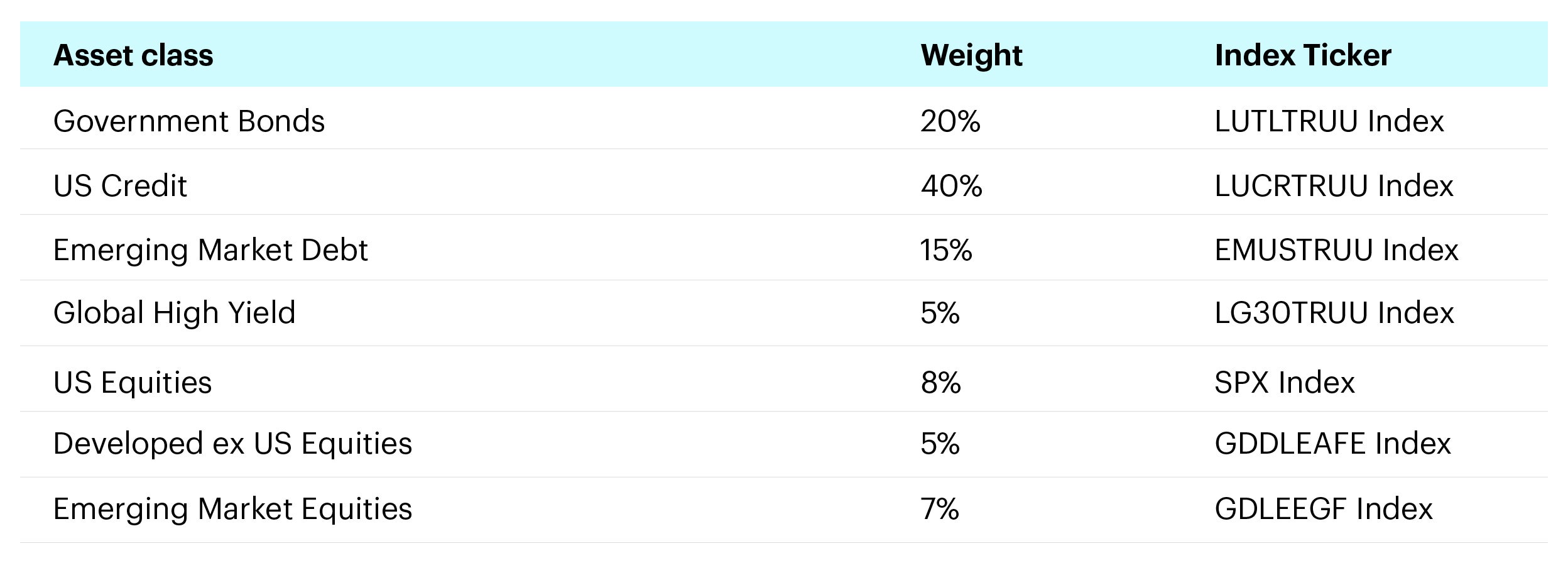The width and height of the screenshot is (1568, 585).
Task: Select the 15% weight cell
Action: 947,250
